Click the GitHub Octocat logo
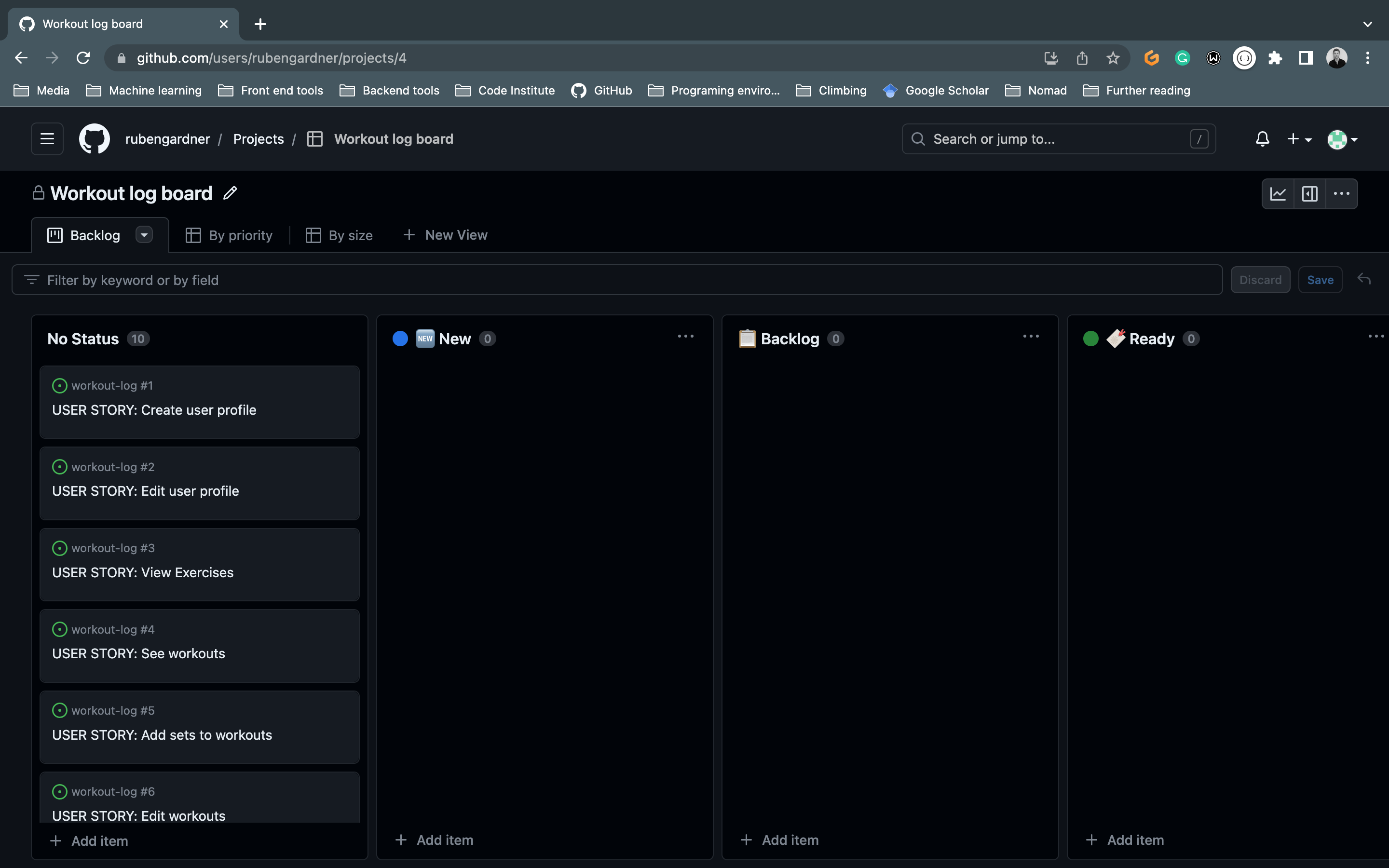 click(x=94, y=139)
